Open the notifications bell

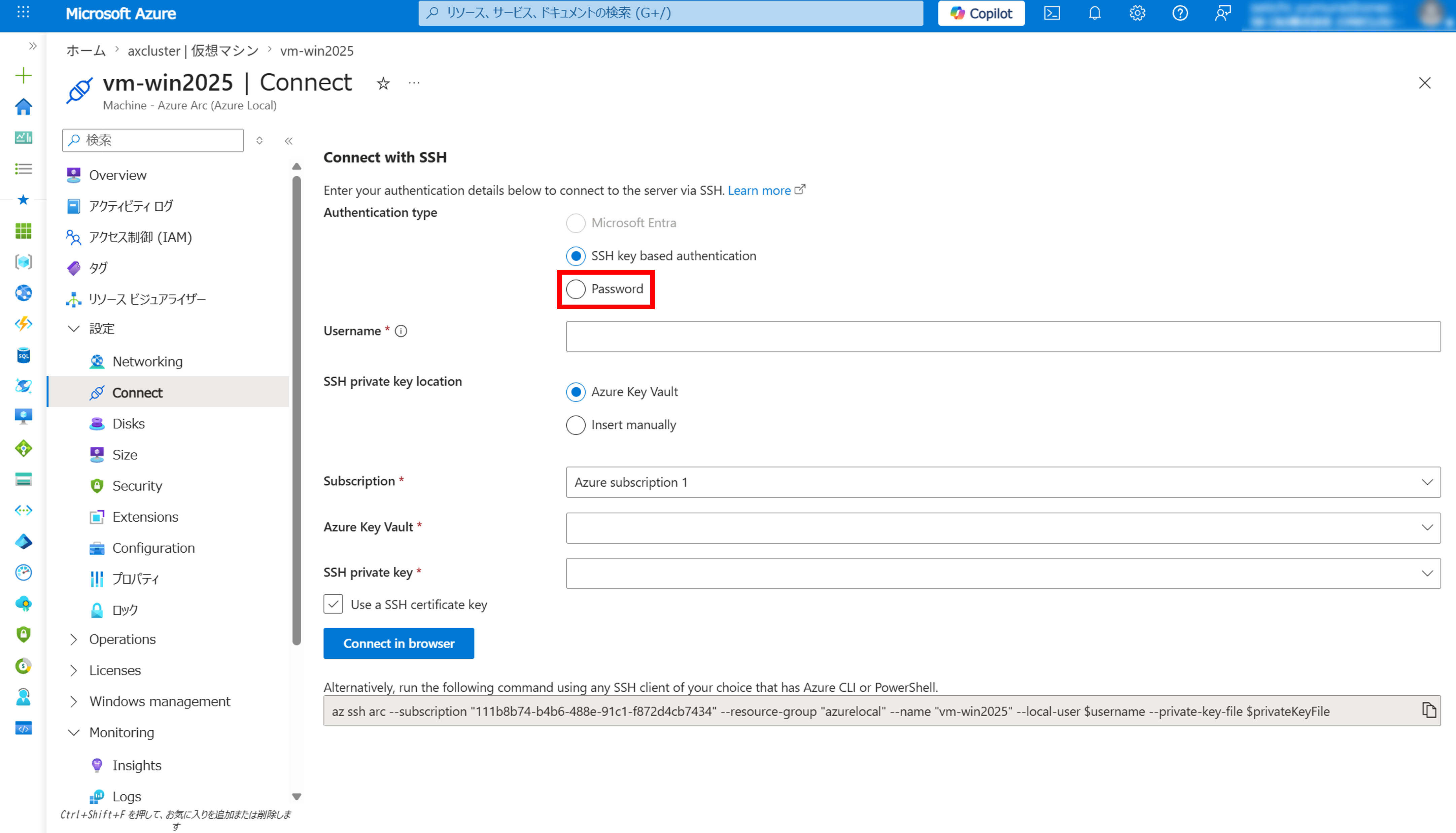(1095, 13)
